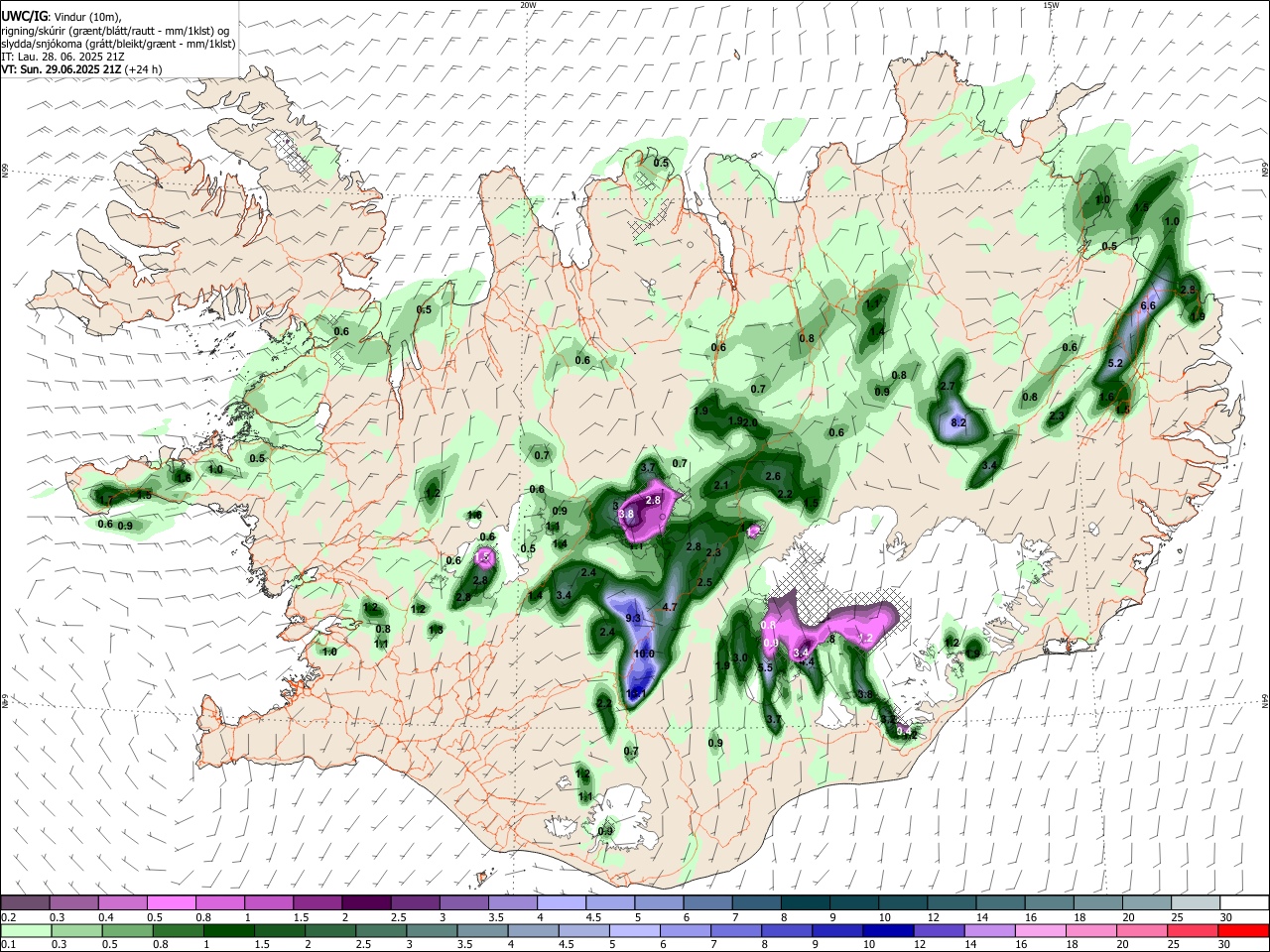1270x952 pixels.
Task: Click the 8.2 rainfall value on the map
Action: tap(958, 422)
